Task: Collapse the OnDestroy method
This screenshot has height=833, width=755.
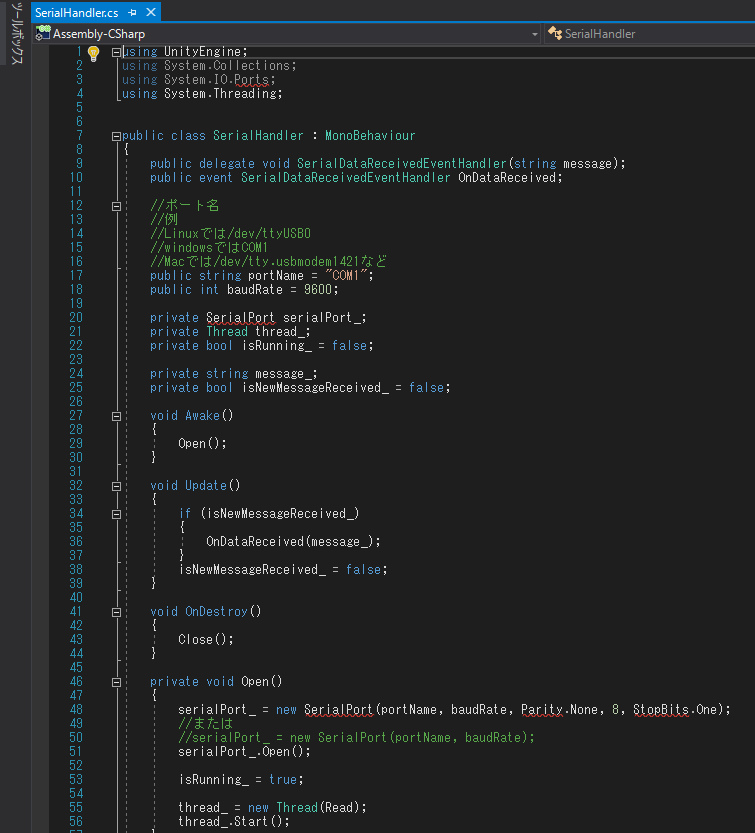Action: pos(117,612)
